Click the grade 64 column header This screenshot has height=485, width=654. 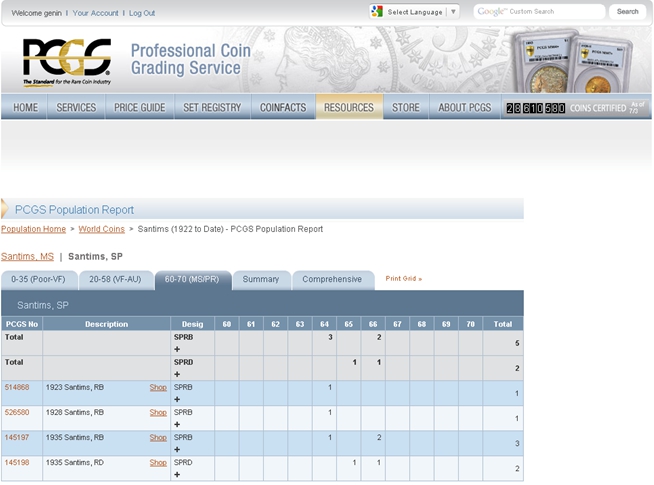click(324, 324)
